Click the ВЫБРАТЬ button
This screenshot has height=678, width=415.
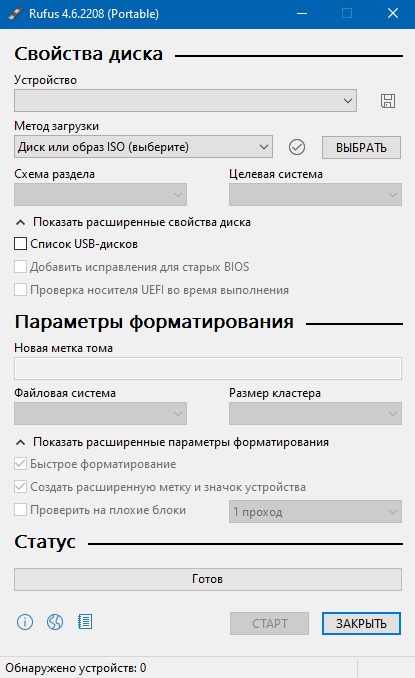coord(361,147)
